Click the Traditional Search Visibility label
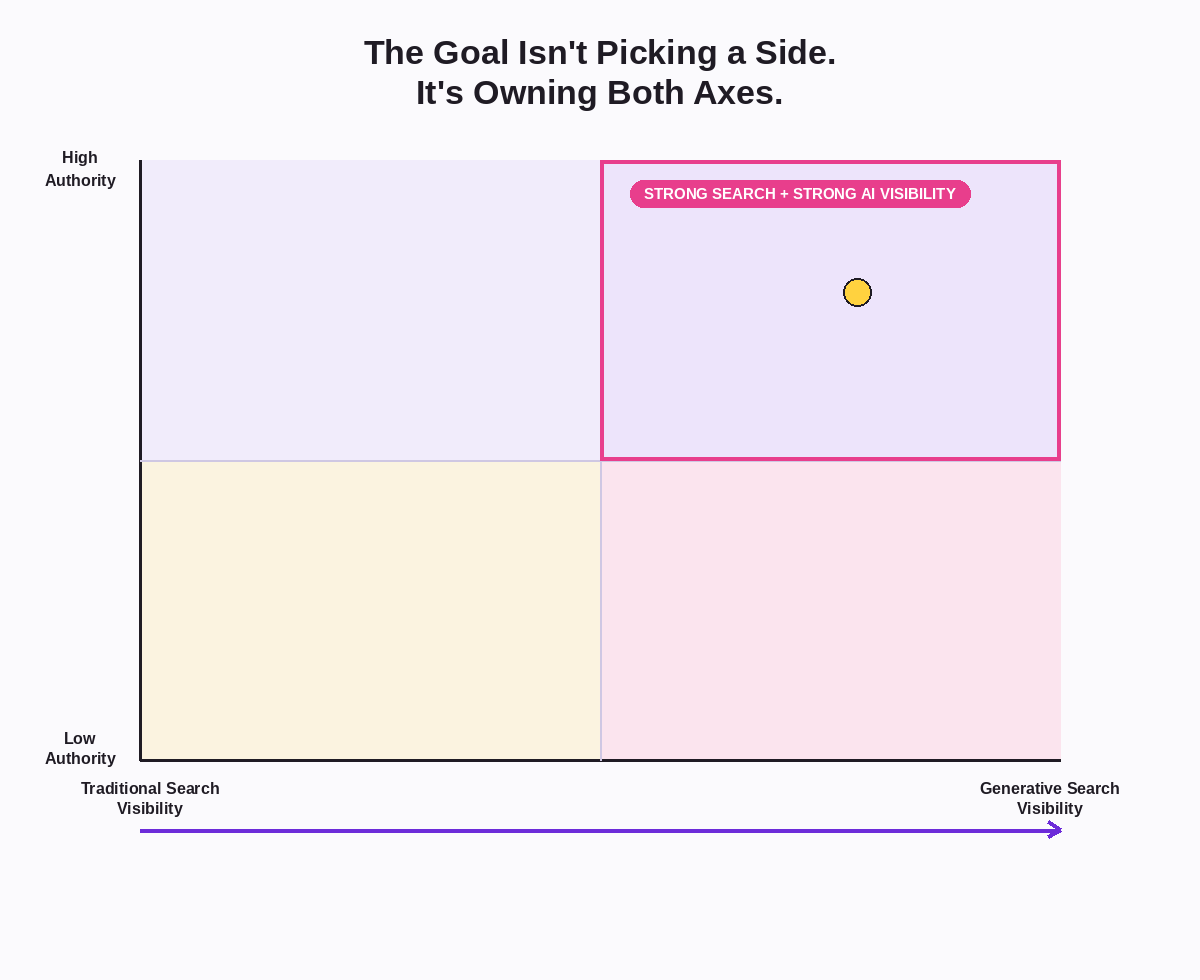This screenshot has width=1200, height=980. (x=150, y=798)
